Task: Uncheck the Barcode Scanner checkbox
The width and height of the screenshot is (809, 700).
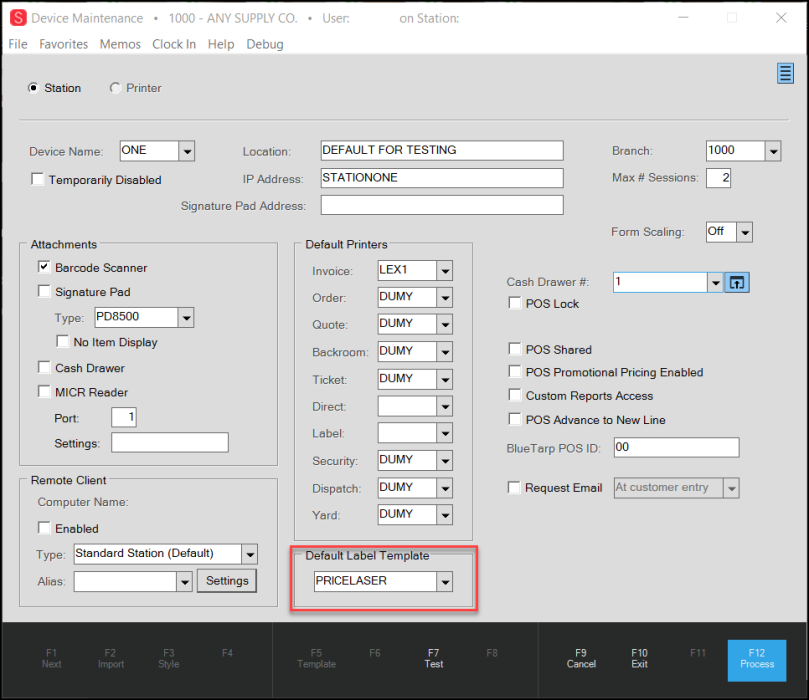Action: (44, 268)
